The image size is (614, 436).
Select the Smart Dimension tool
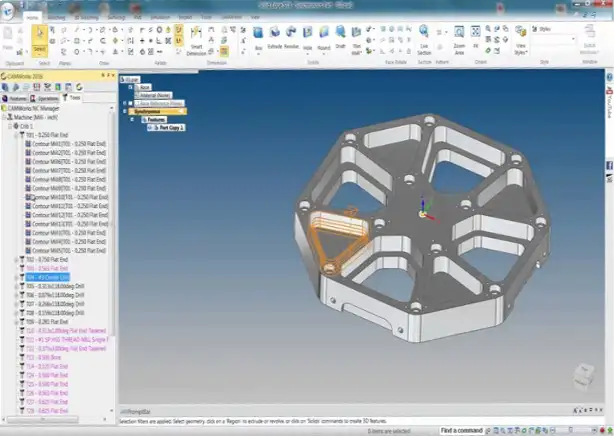coord(196,42)
